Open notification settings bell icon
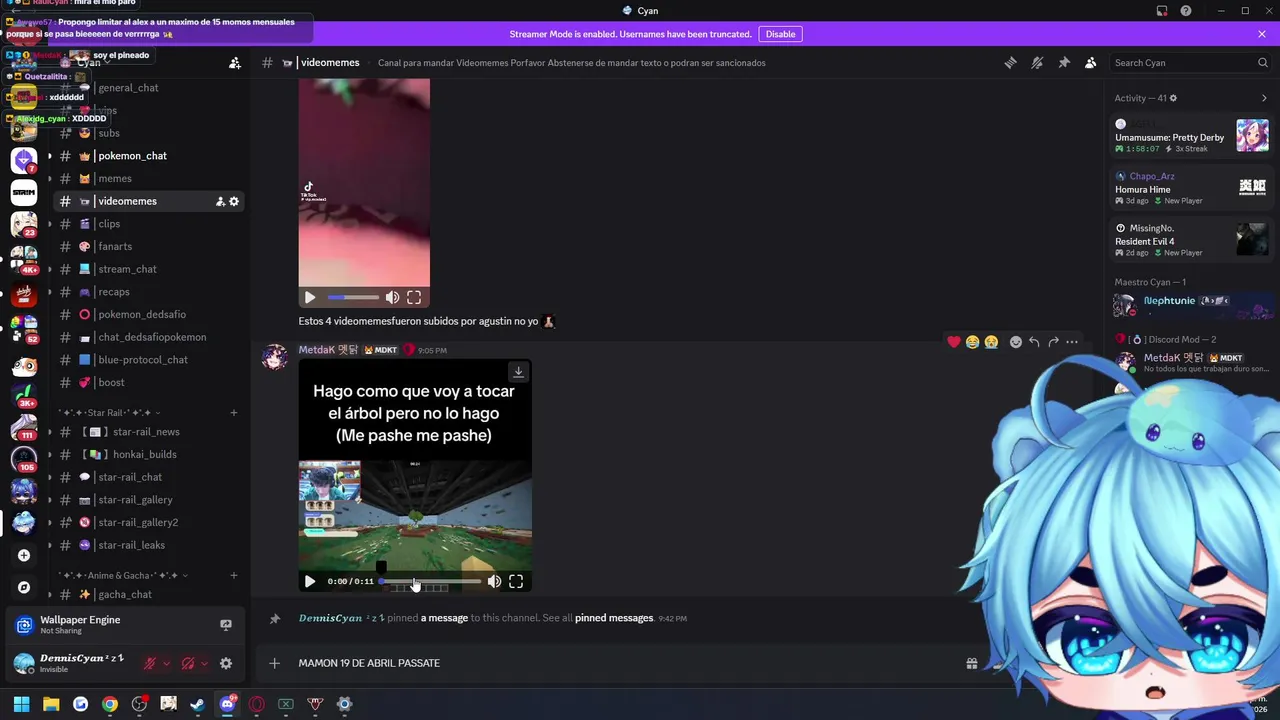The image size is (1280, 720). 1037,63
